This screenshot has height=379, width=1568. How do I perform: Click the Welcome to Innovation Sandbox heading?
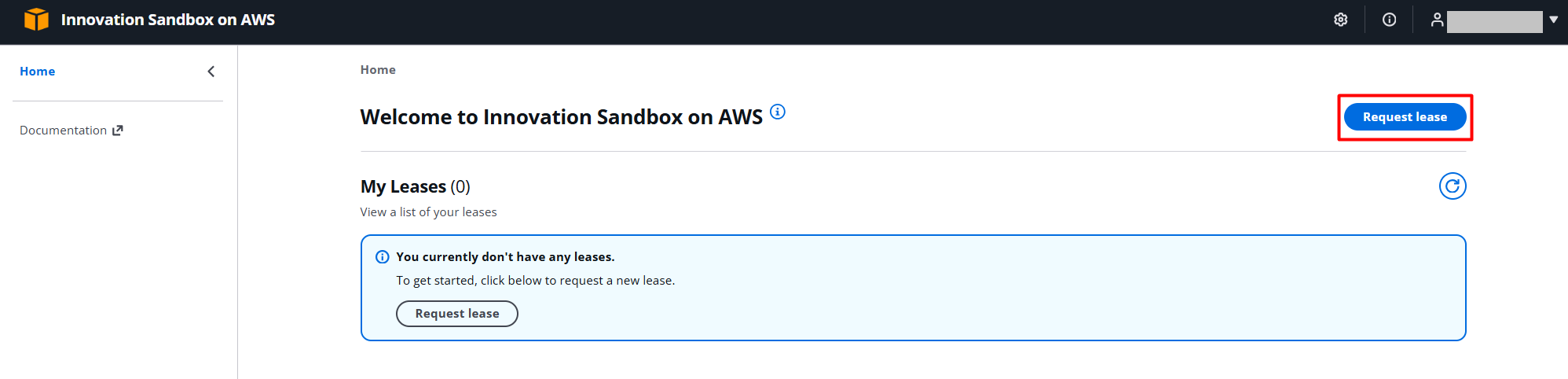point(561,117)
